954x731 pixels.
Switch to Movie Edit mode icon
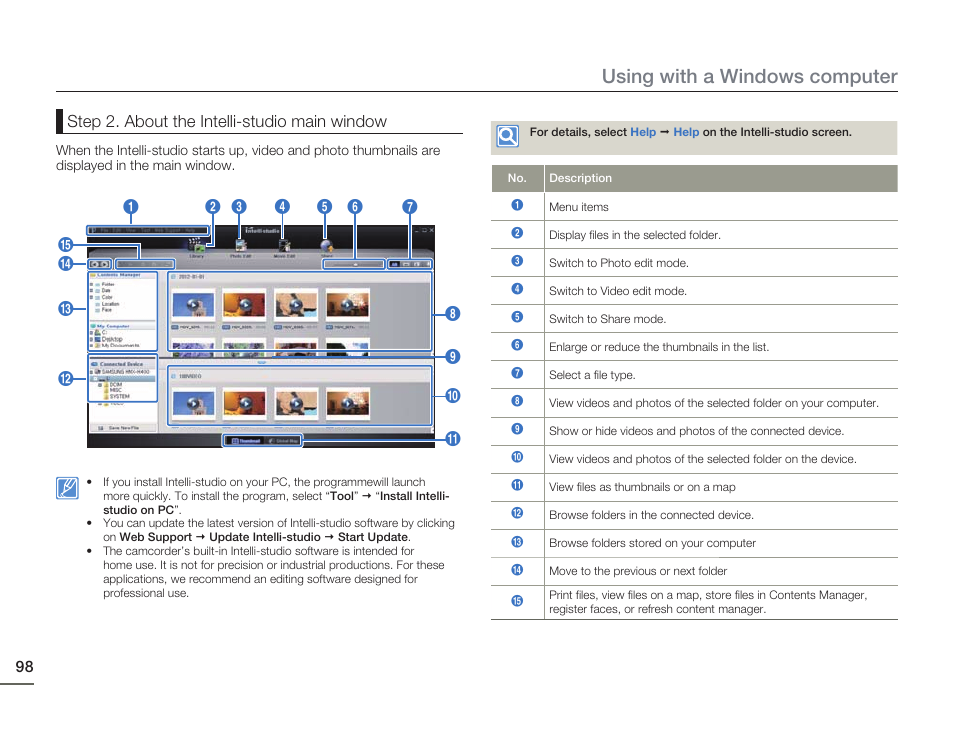285,245
